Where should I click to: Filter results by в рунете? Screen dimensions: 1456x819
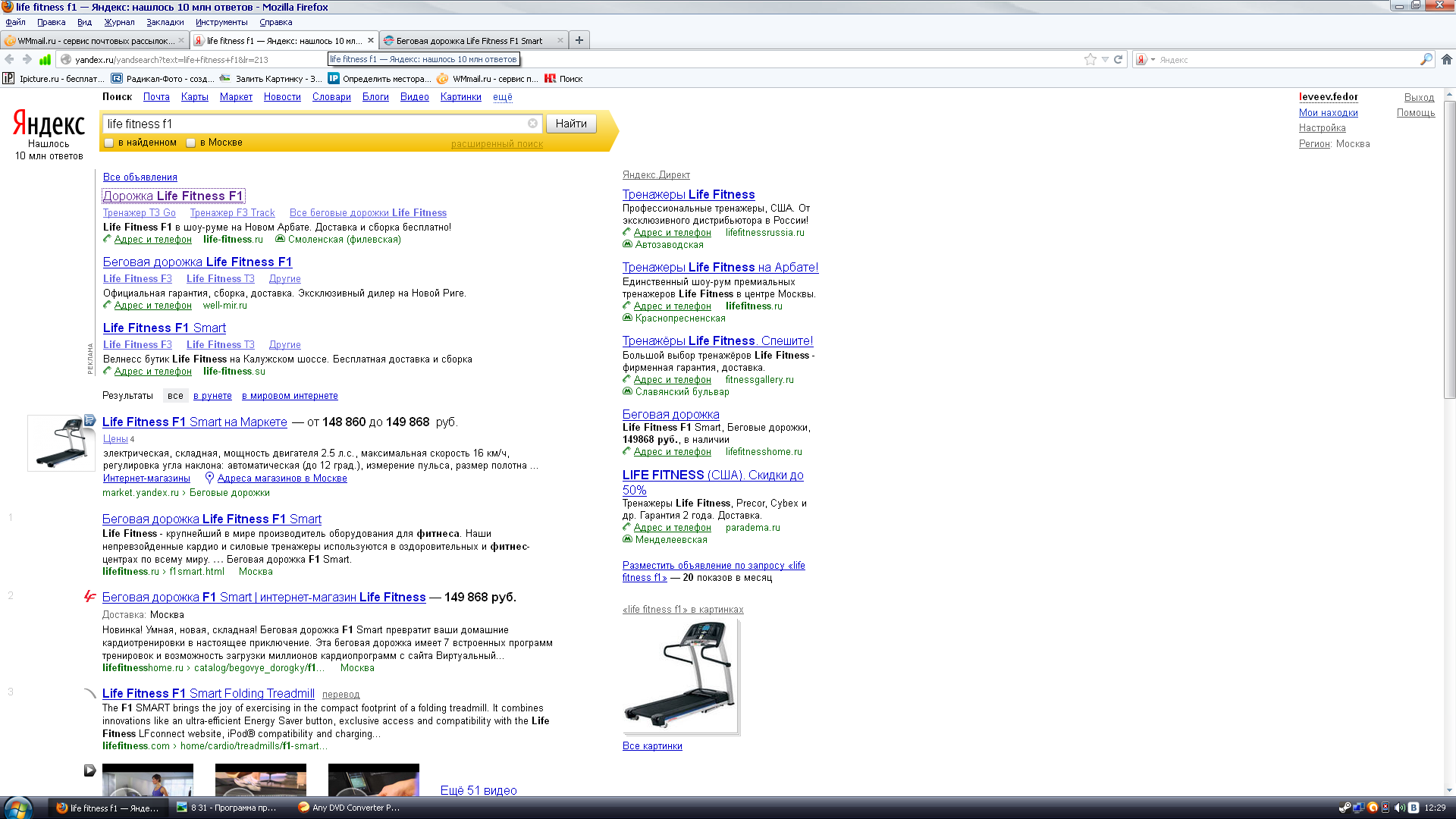tap(212, 396)
